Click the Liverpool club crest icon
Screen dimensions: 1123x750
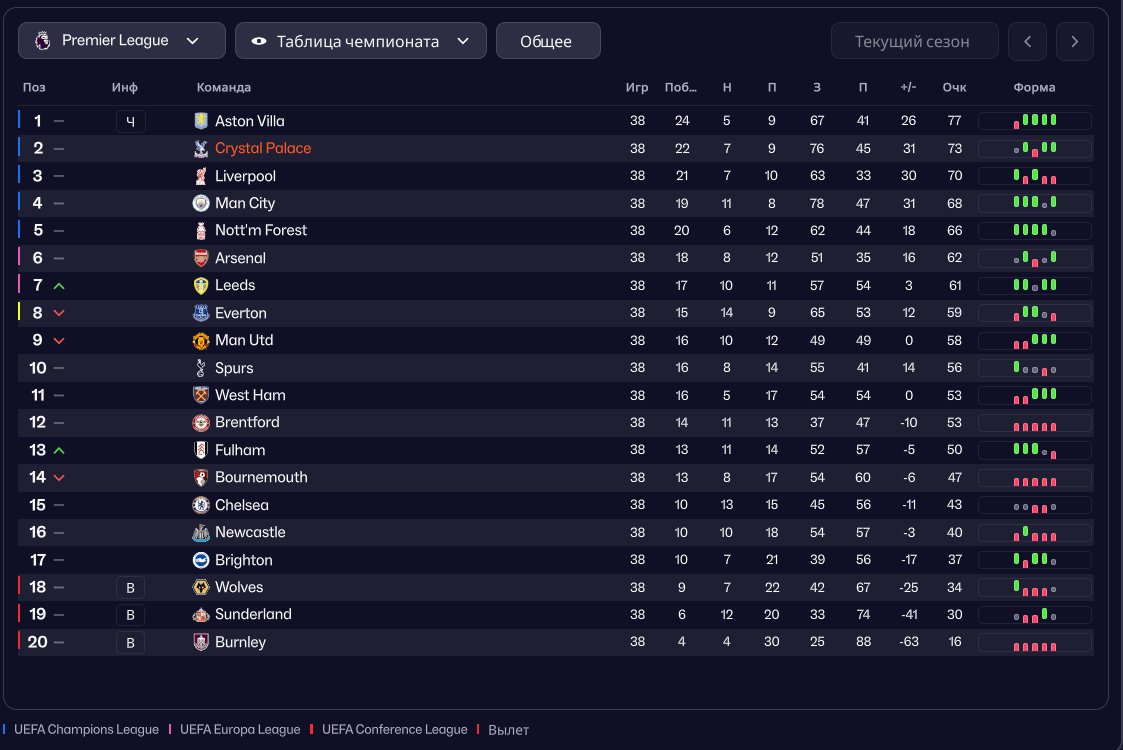(x=201, y=176)
